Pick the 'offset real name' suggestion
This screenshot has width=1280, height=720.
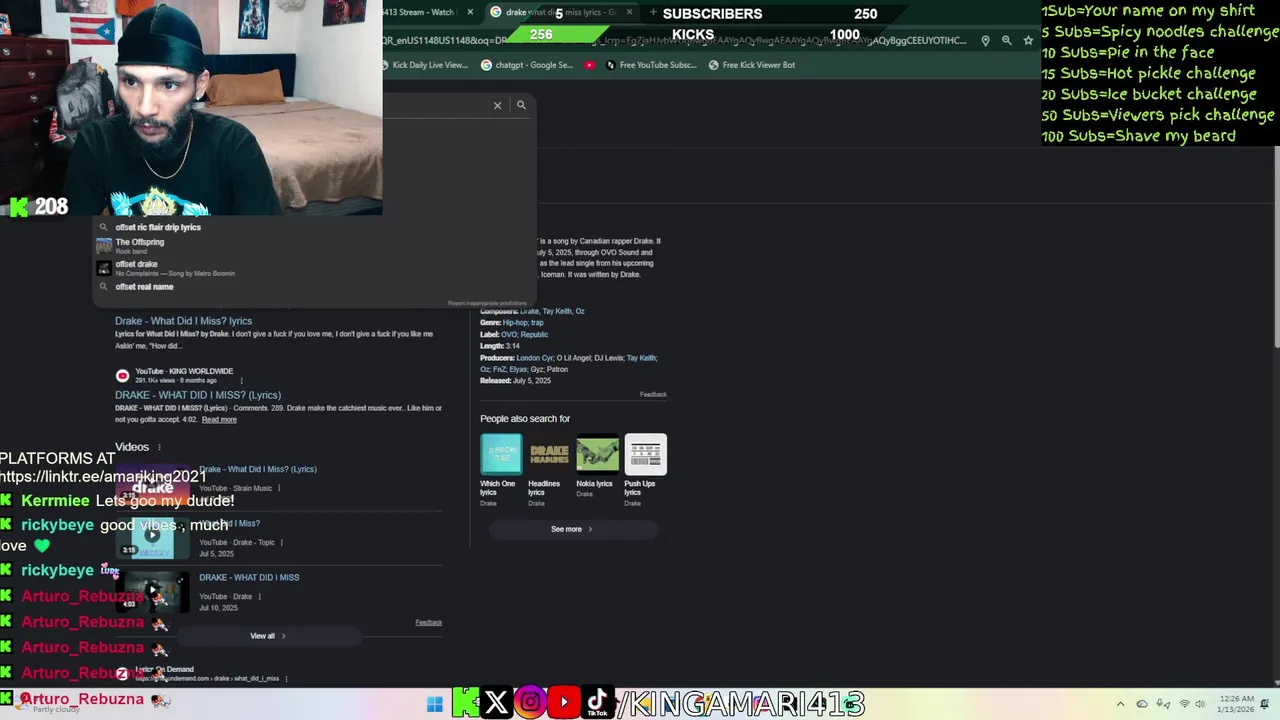coord(144,287)
